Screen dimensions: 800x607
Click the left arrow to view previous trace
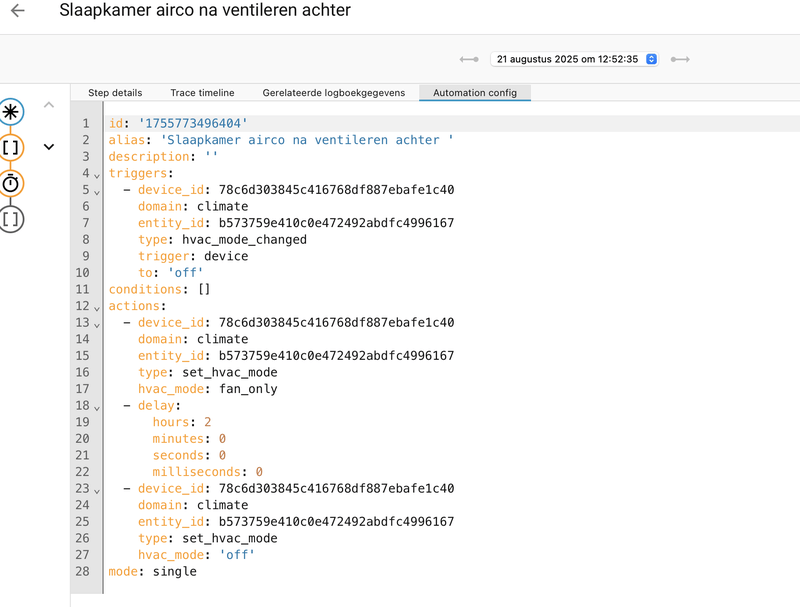(470, 59)
